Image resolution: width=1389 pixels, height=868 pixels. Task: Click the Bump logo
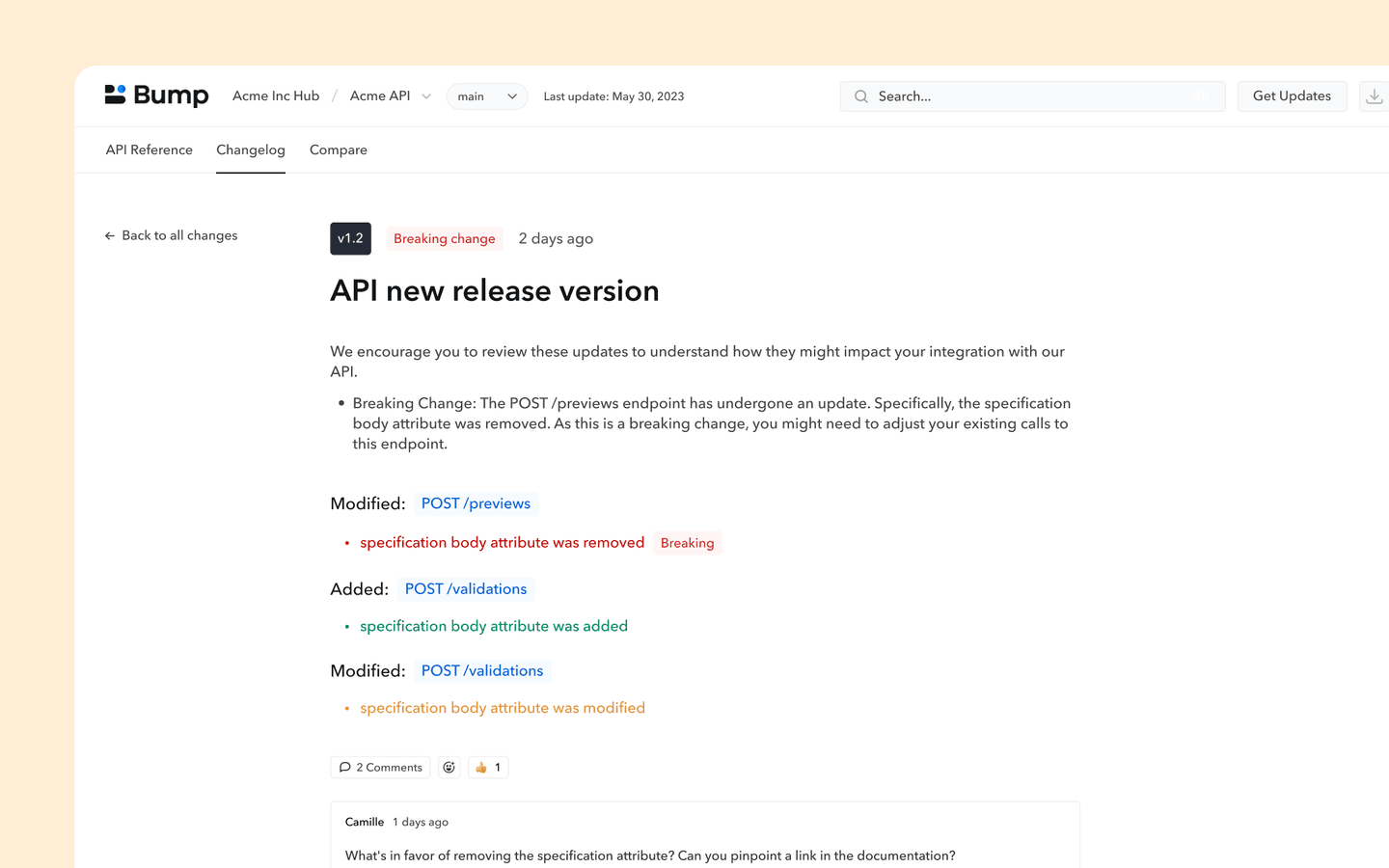coord(156,95)
